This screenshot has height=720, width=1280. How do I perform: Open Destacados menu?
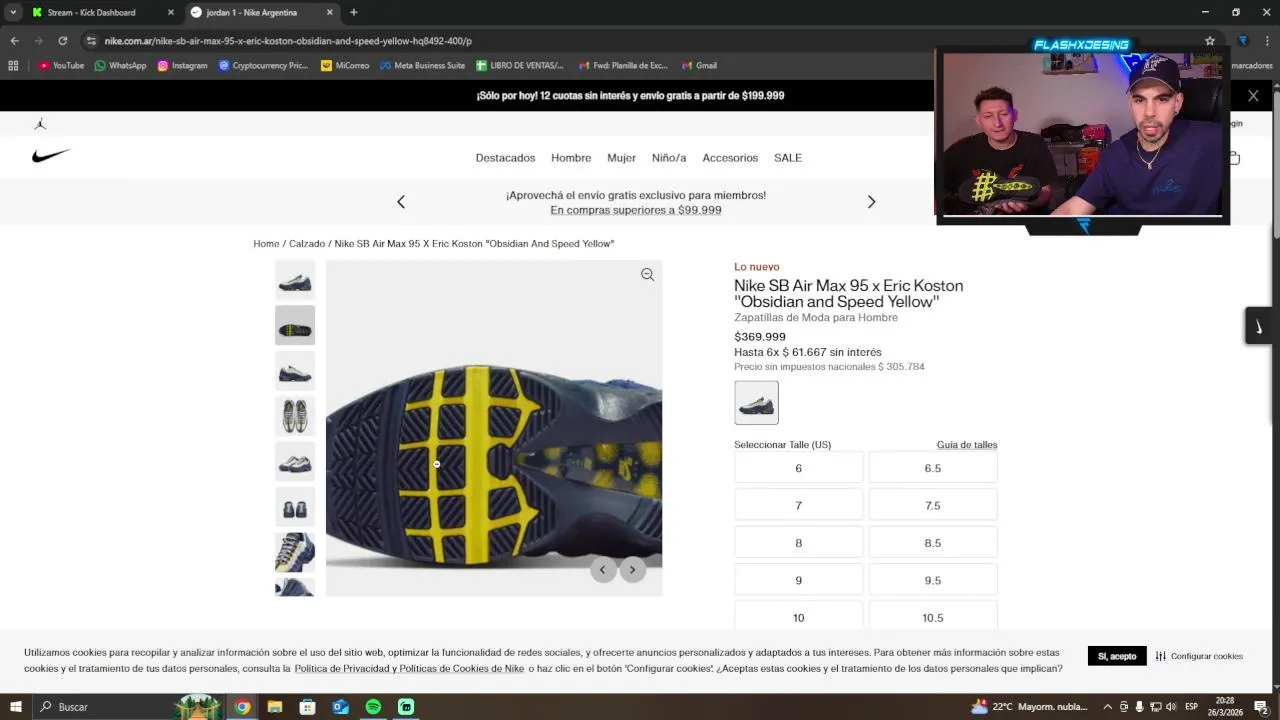point(505,158)
